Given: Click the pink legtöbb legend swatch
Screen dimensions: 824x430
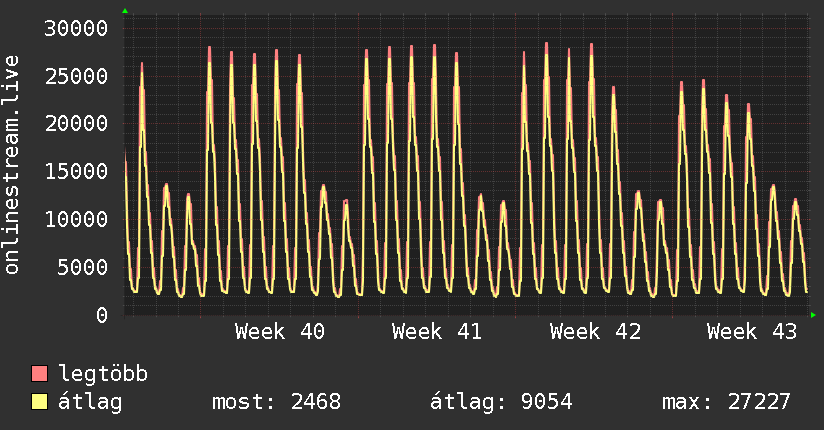Looking at the screenshot, I should tap(39, 373).
